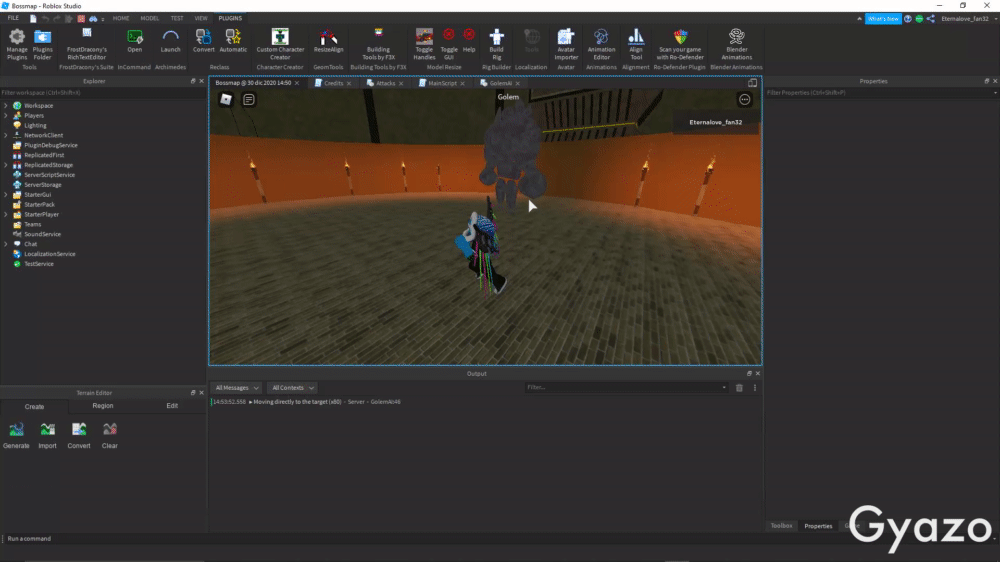1000x562 pixels.
Task: Click the share icon in title ribbon
Action: (x=930, y=18)
